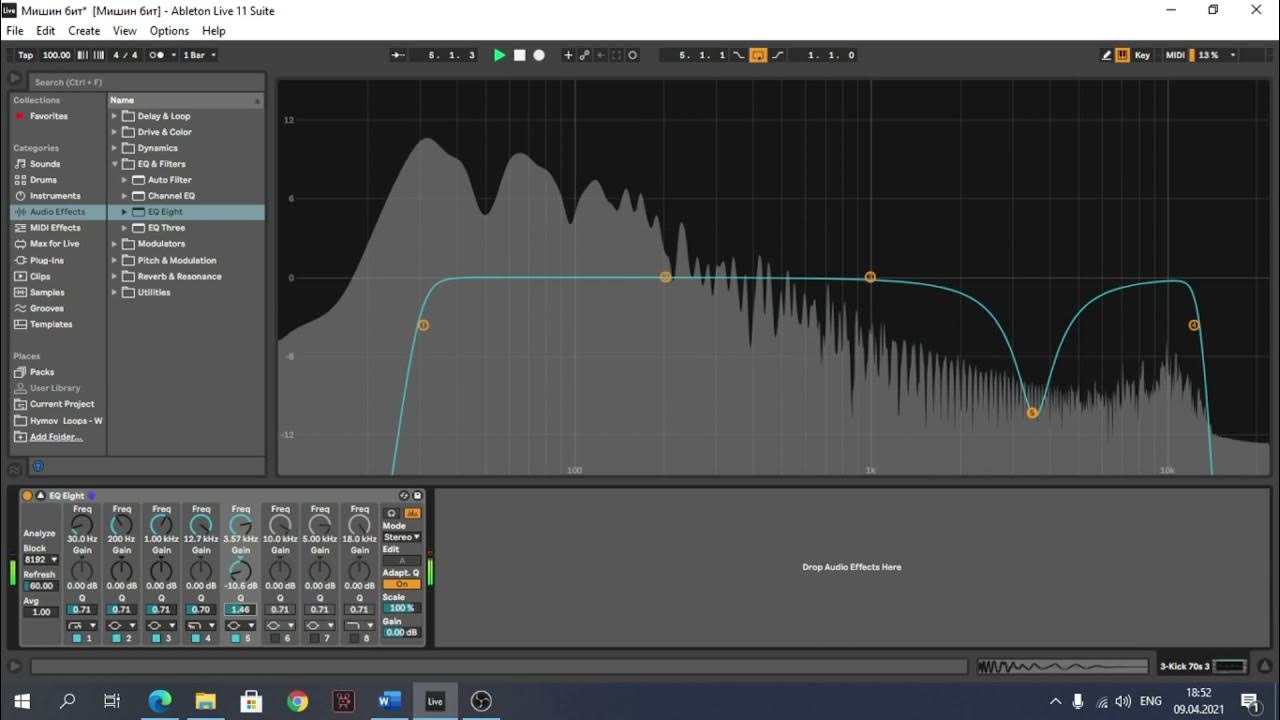Toggle EQ band 1 activator
Screen dimensions: 1280x720
click(77, 638)
